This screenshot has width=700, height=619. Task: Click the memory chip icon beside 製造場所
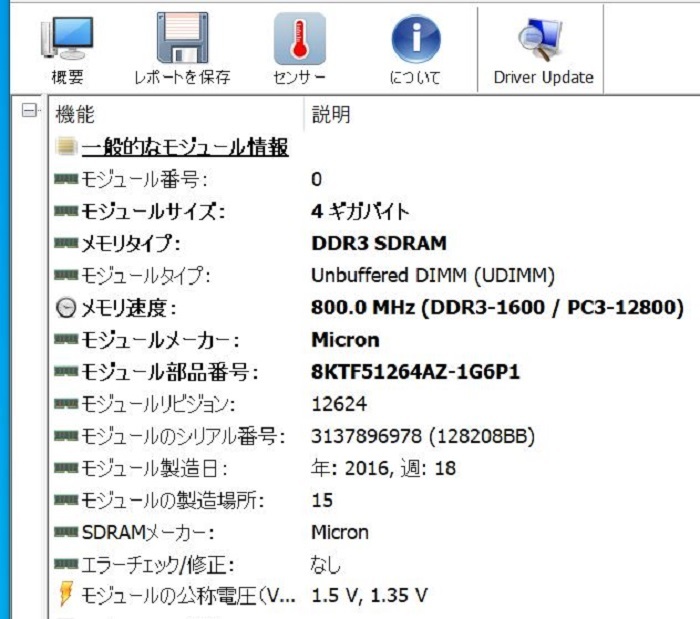coord(66,500)
